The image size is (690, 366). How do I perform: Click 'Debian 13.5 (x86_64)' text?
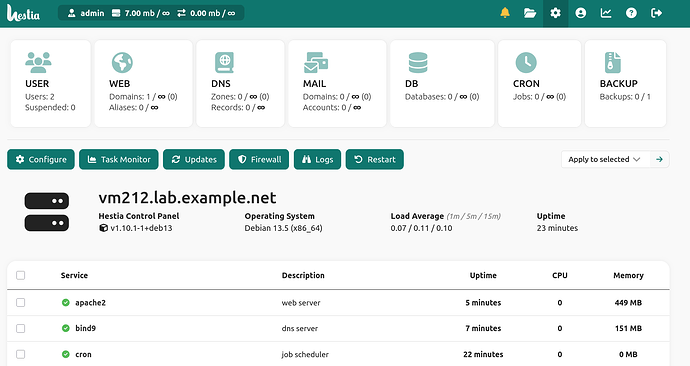pos(283,228)
